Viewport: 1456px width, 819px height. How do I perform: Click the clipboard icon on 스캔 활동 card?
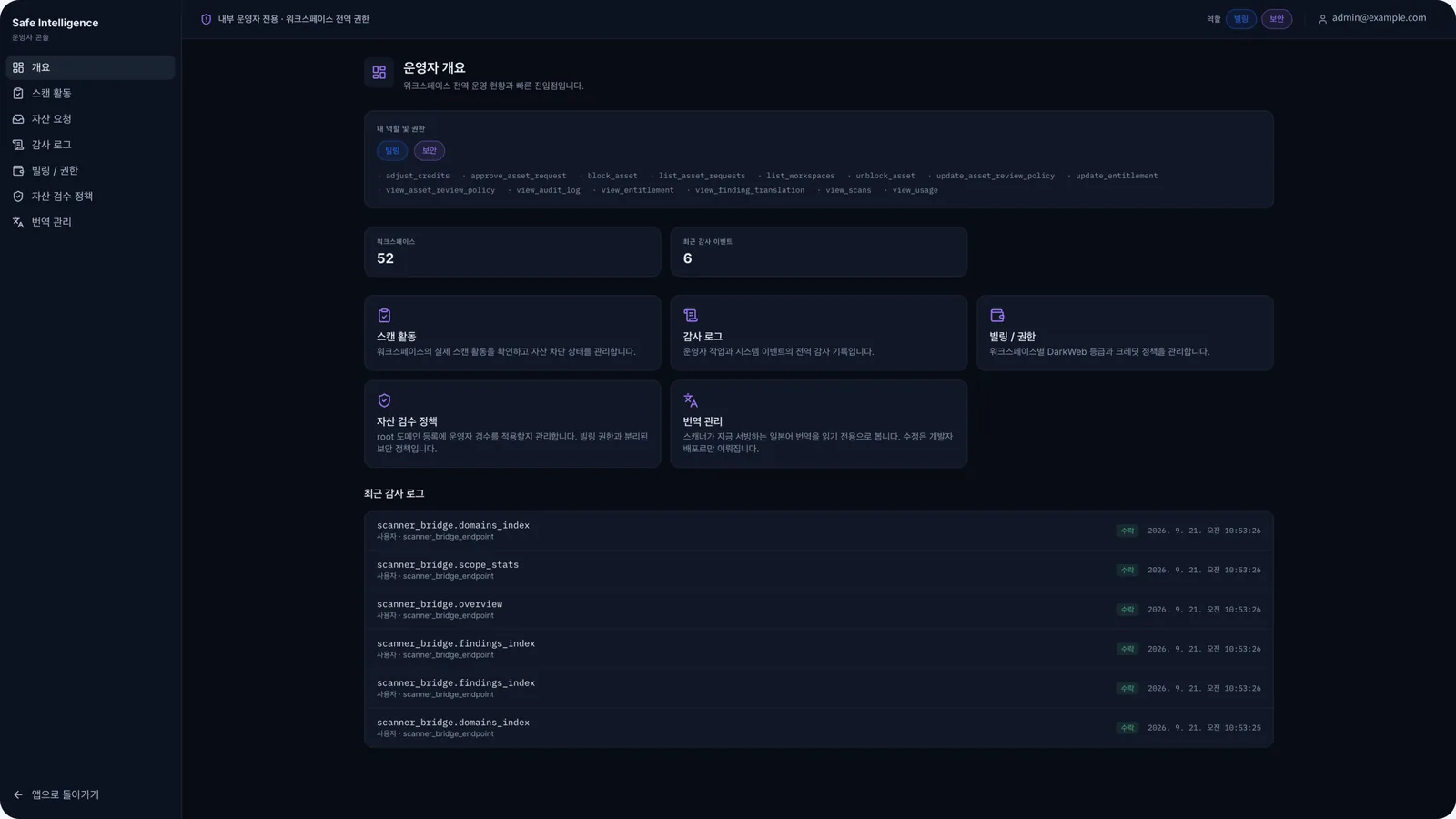pos(384,315)
